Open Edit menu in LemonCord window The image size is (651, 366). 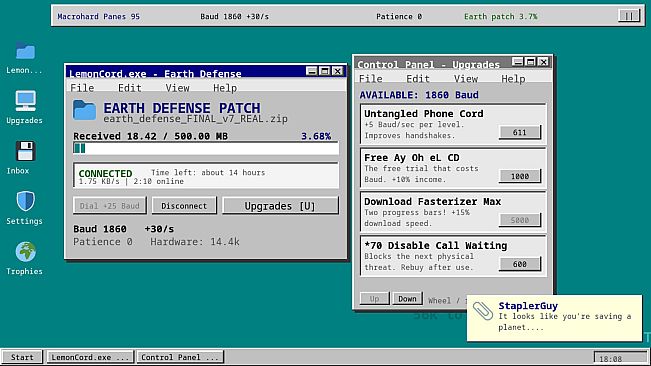130,88
